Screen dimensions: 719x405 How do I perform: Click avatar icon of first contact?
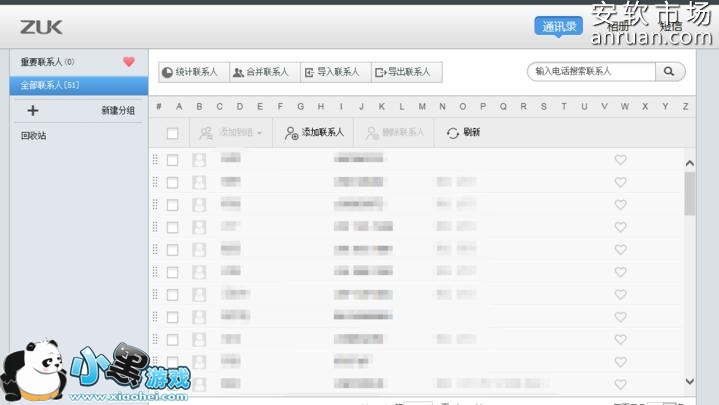tap(199, 160)
